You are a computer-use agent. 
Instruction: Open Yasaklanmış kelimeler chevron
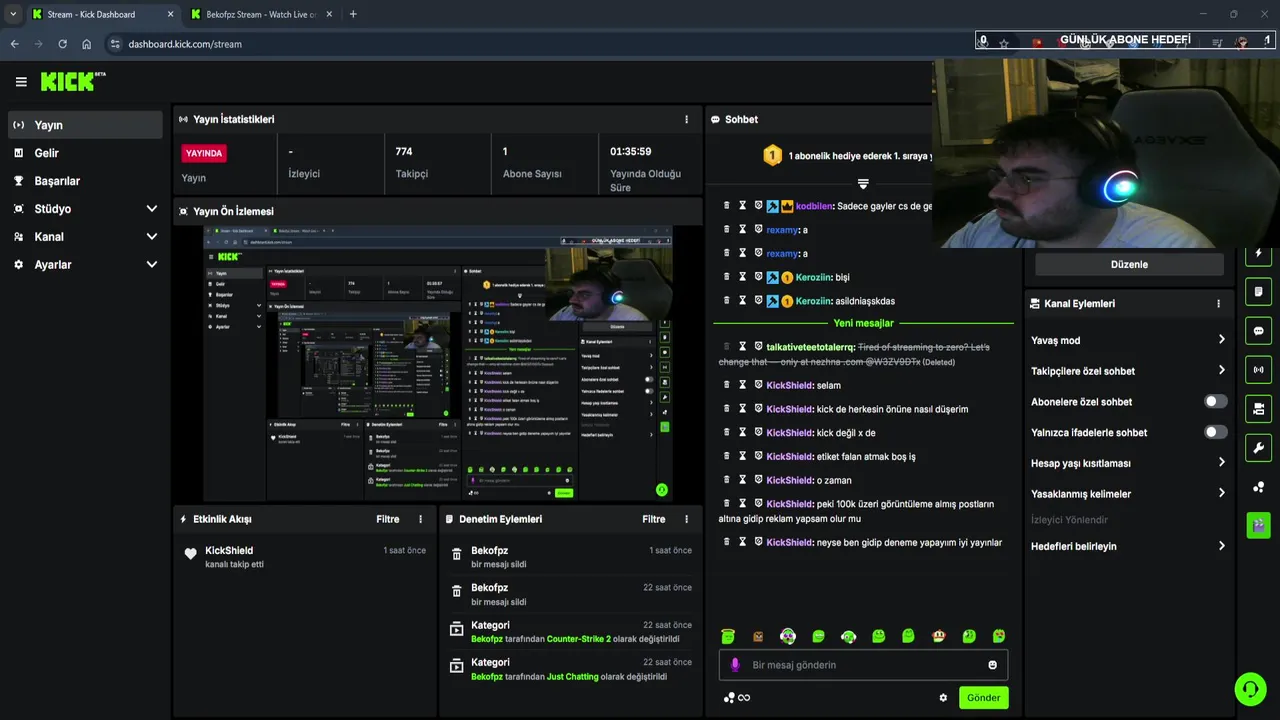[1221, 494]
